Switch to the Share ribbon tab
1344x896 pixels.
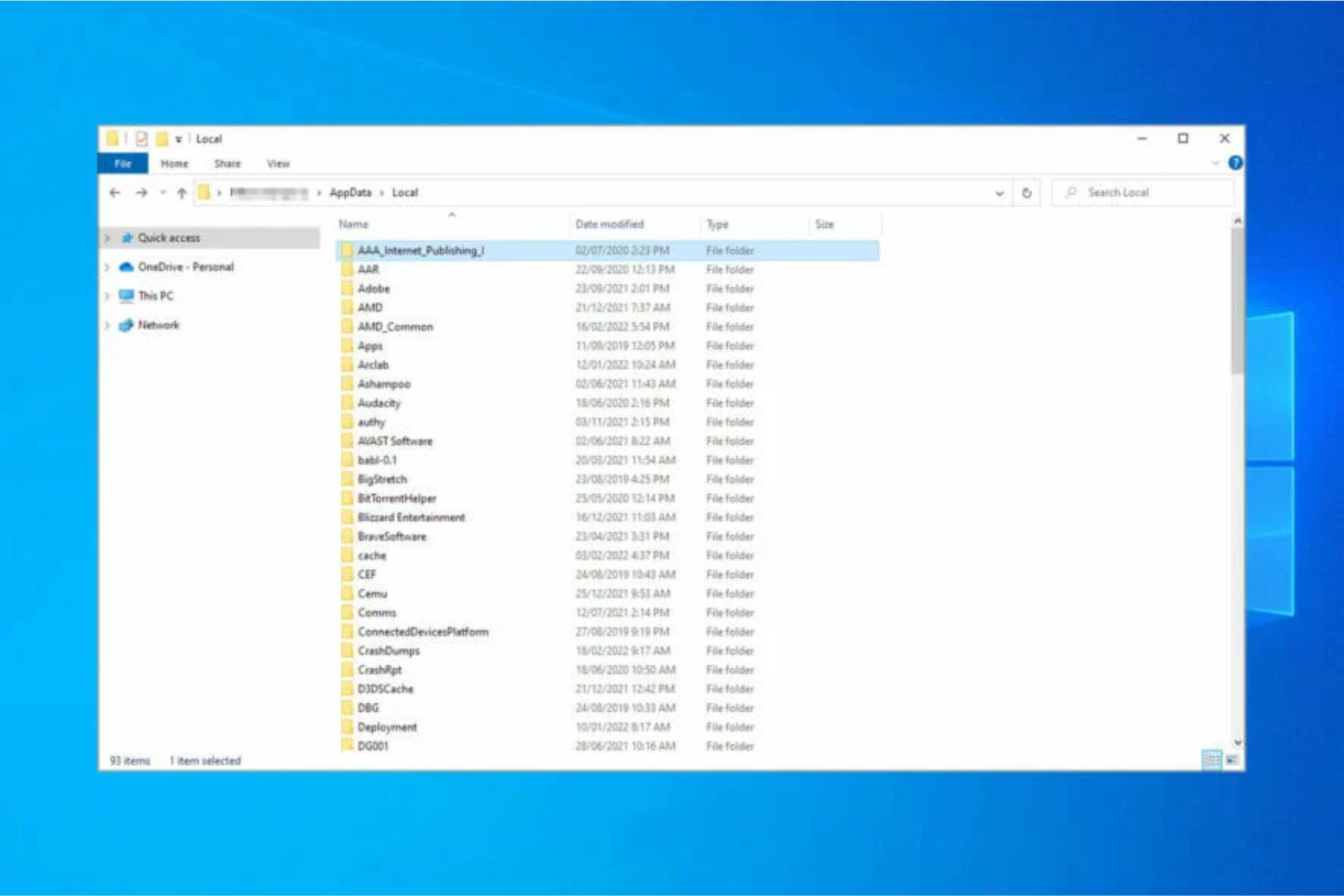pos(227,163)
